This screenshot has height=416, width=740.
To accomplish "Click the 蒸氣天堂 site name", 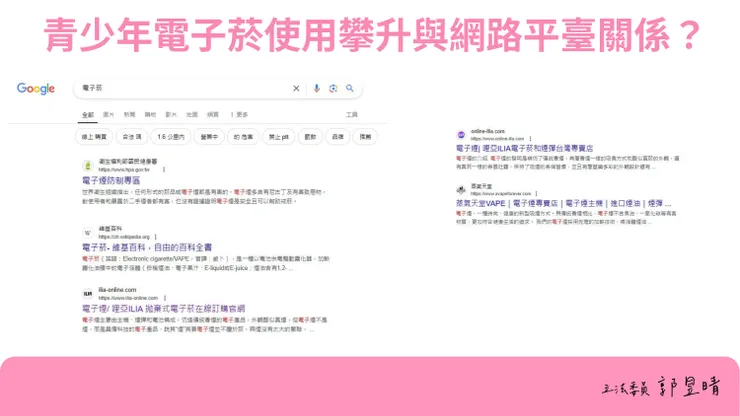I will click(x=481, y=187).
